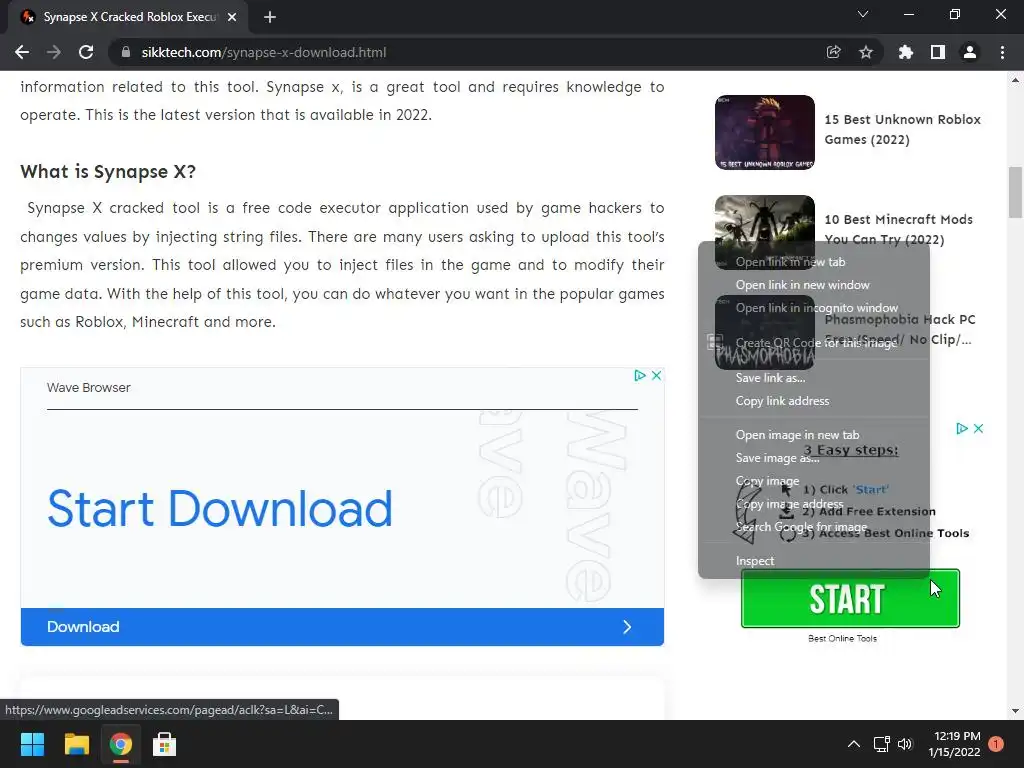Open 15 Best Unknown Roblox Games thumbnail

(765, 133)
